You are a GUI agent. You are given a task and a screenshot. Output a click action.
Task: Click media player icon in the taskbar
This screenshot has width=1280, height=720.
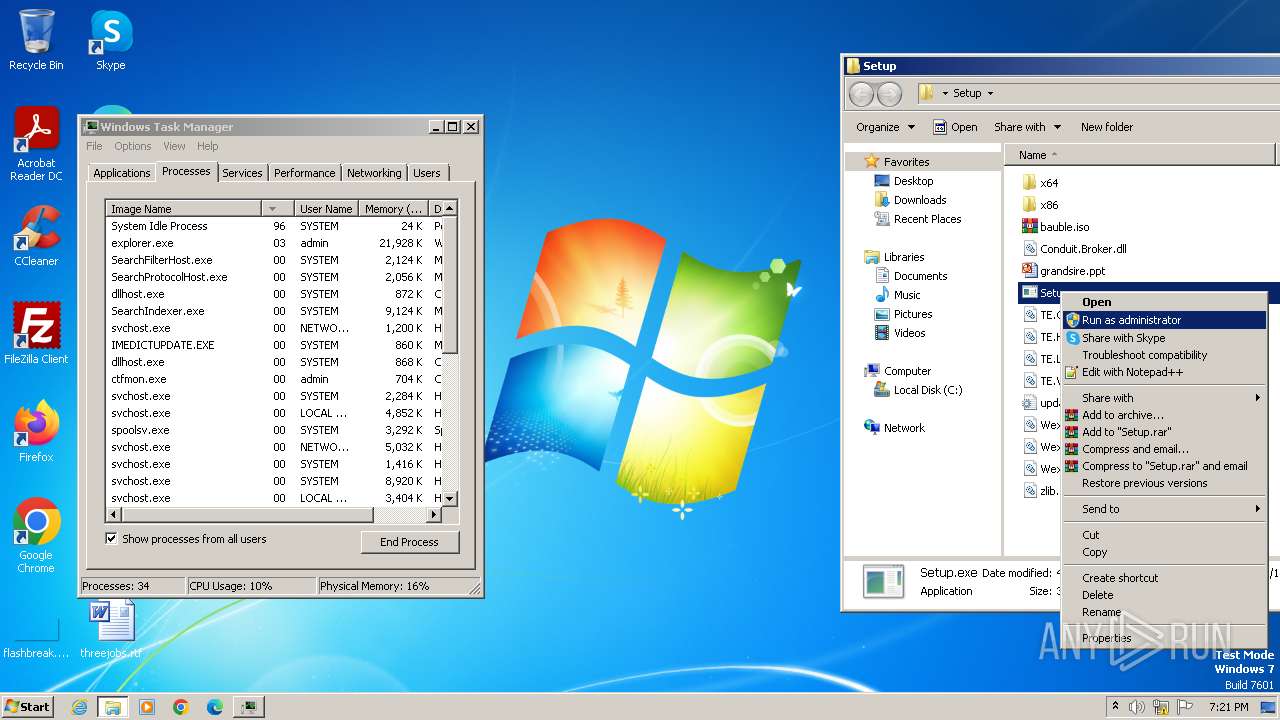[x=147, y=707]
